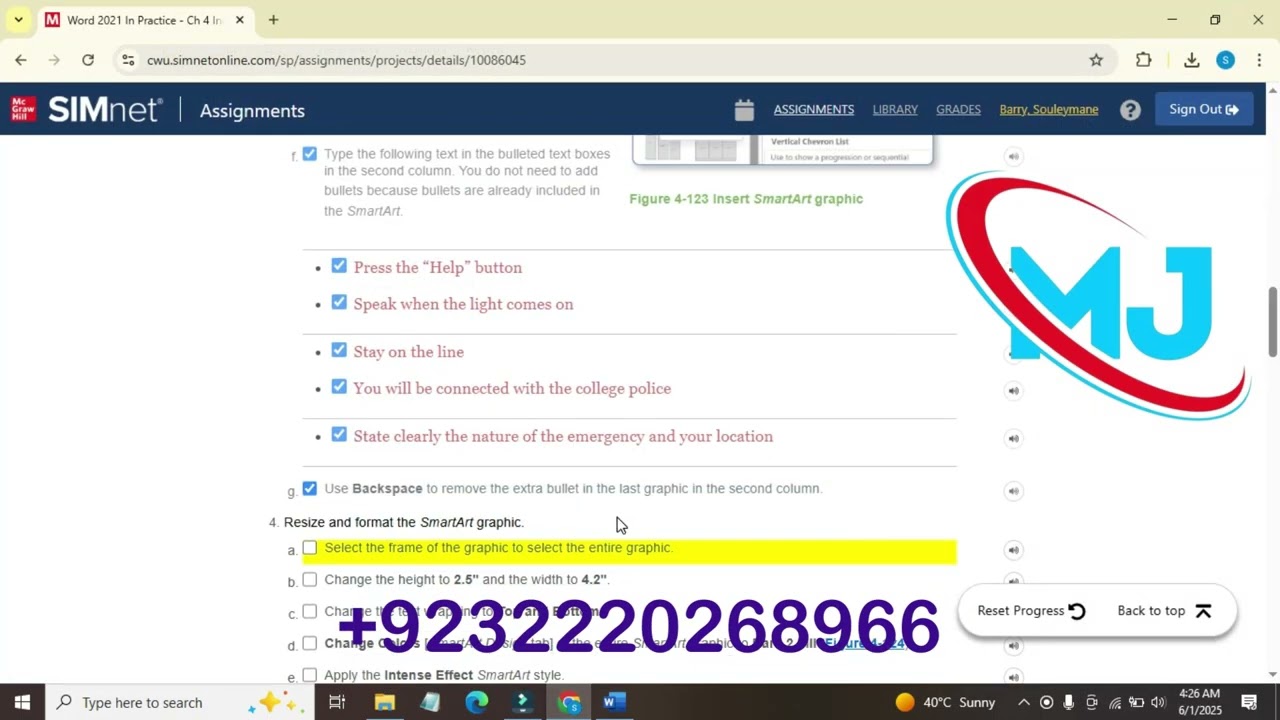Viewport: 1280px width, 720px height.
Task: Check the Select the frame step
Action: 310,548
